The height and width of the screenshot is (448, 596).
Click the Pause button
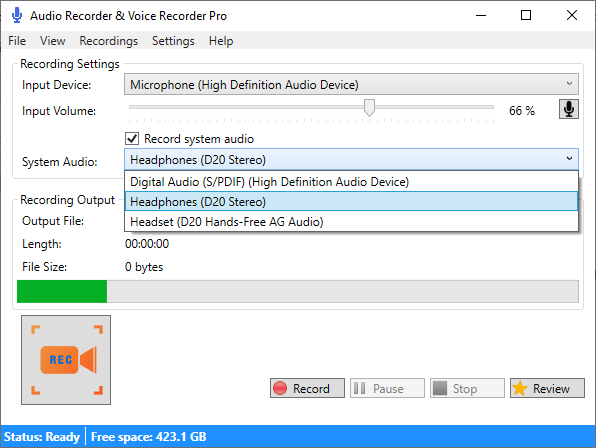[387, 388]
